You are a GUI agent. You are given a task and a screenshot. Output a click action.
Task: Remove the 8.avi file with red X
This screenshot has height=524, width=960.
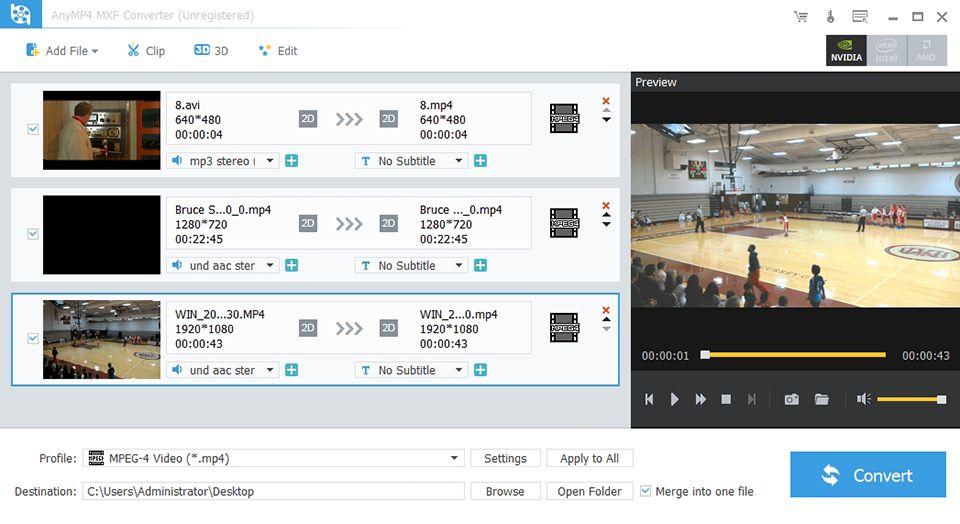tap(605, 101)
